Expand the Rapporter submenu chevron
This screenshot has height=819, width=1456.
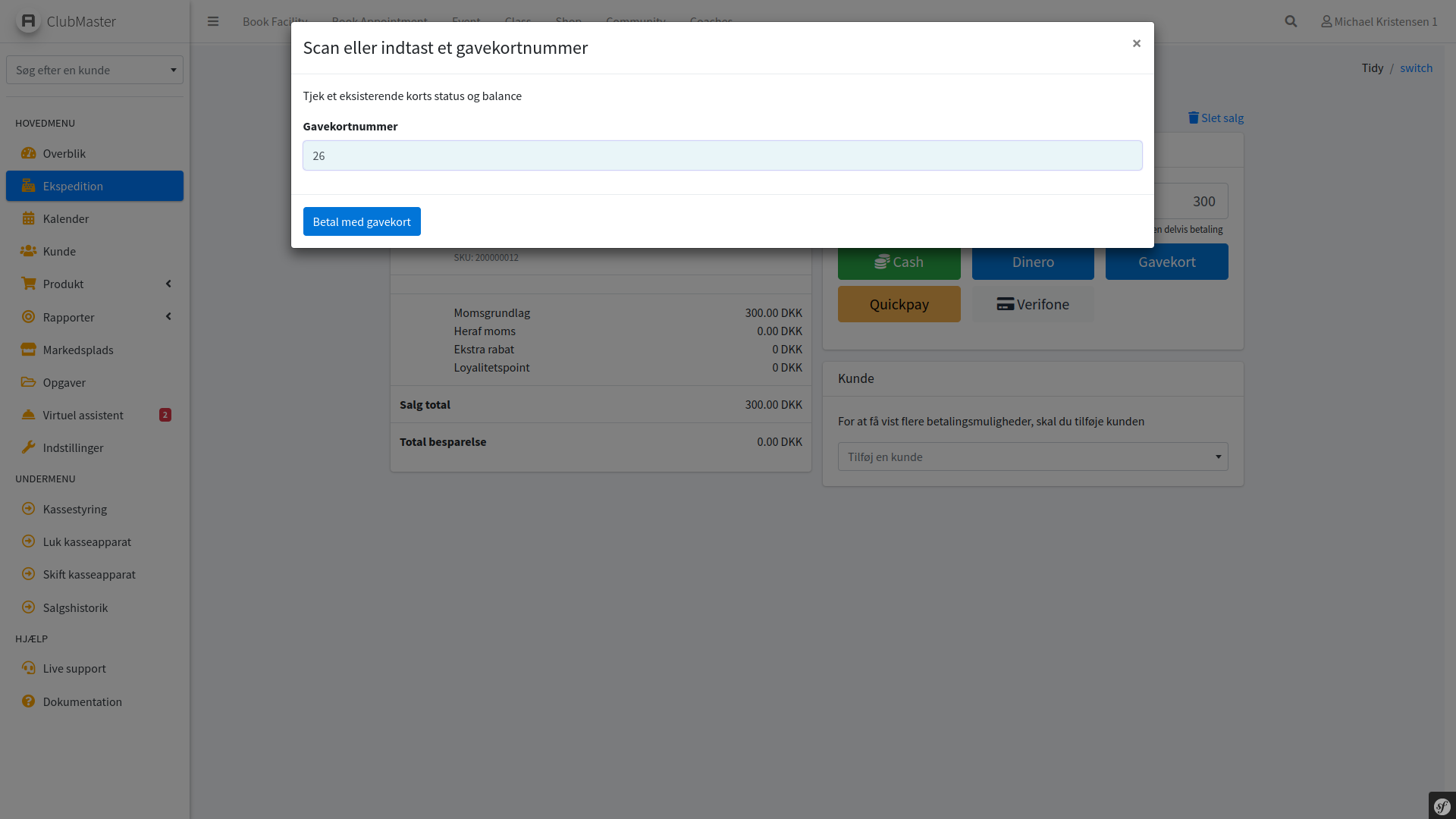pos(168,316)
